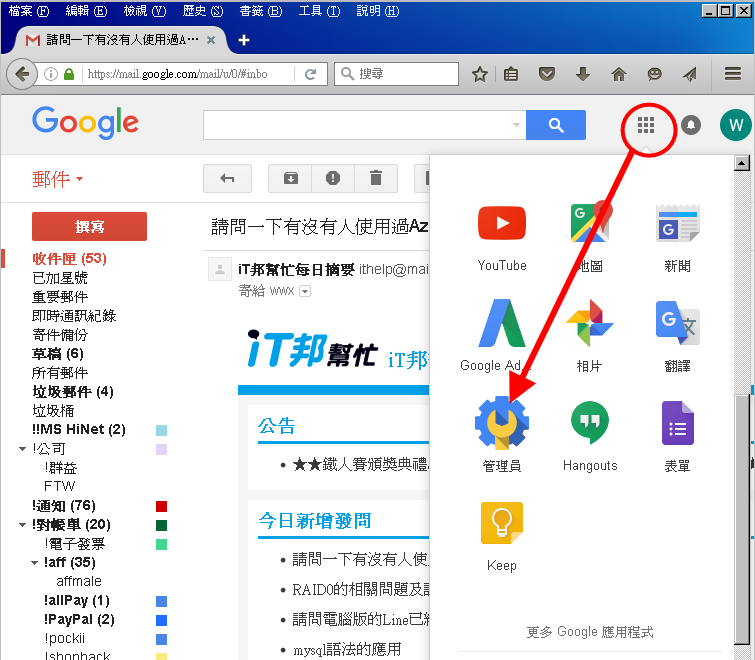Click the red color swatch for !通知
Viewport: 755px width, 660px height.
161,506
